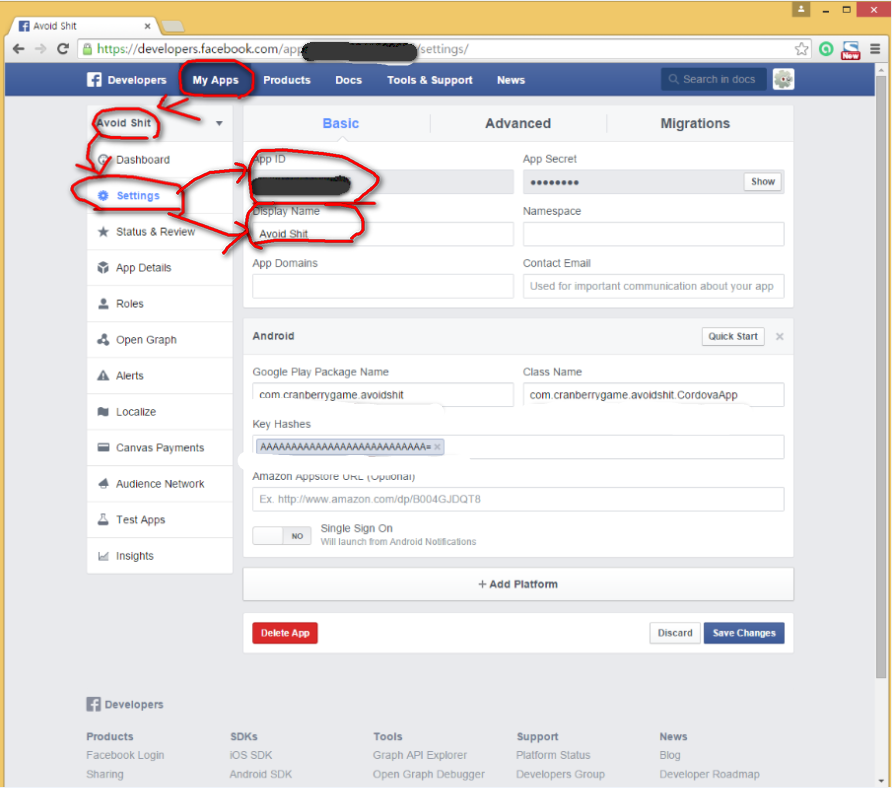
Task: Click the Search in docs field
Action: coord(713,79)
